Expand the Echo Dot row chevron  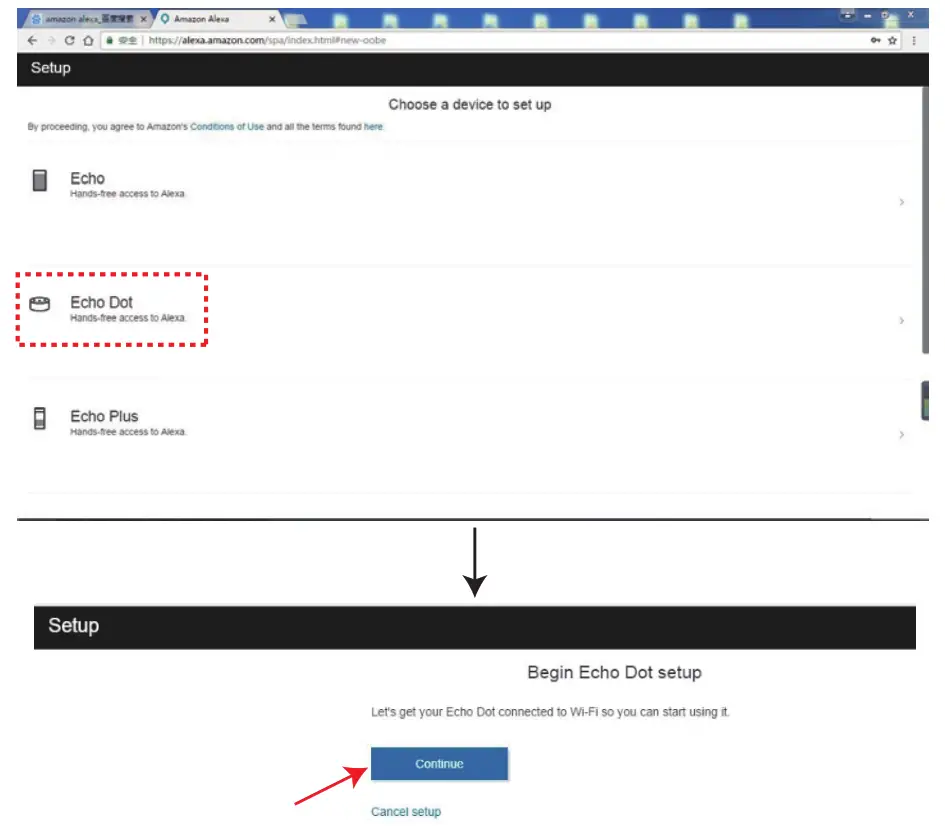point(902,321)
